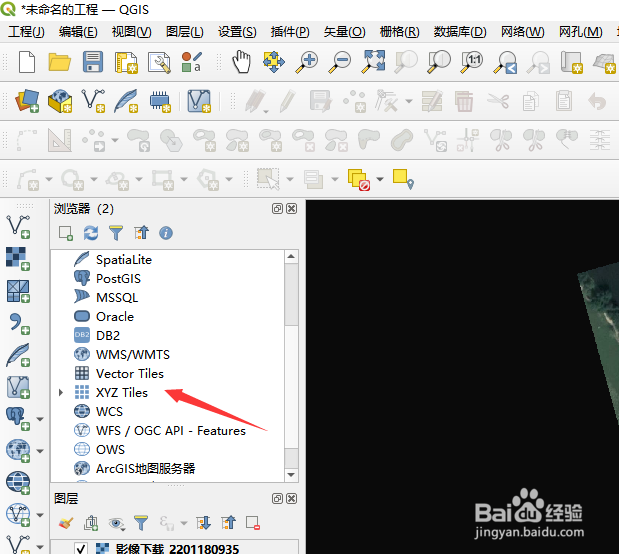Open the 栅格(R) menu
The image size is (619, 554).
coord(400,32)
